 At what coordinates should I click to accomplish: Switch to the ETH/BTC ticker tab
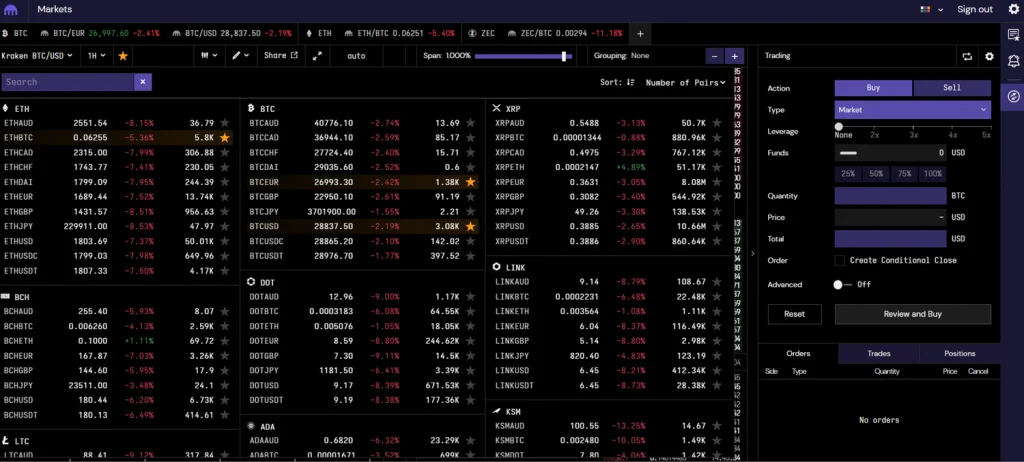pos(400,33)
